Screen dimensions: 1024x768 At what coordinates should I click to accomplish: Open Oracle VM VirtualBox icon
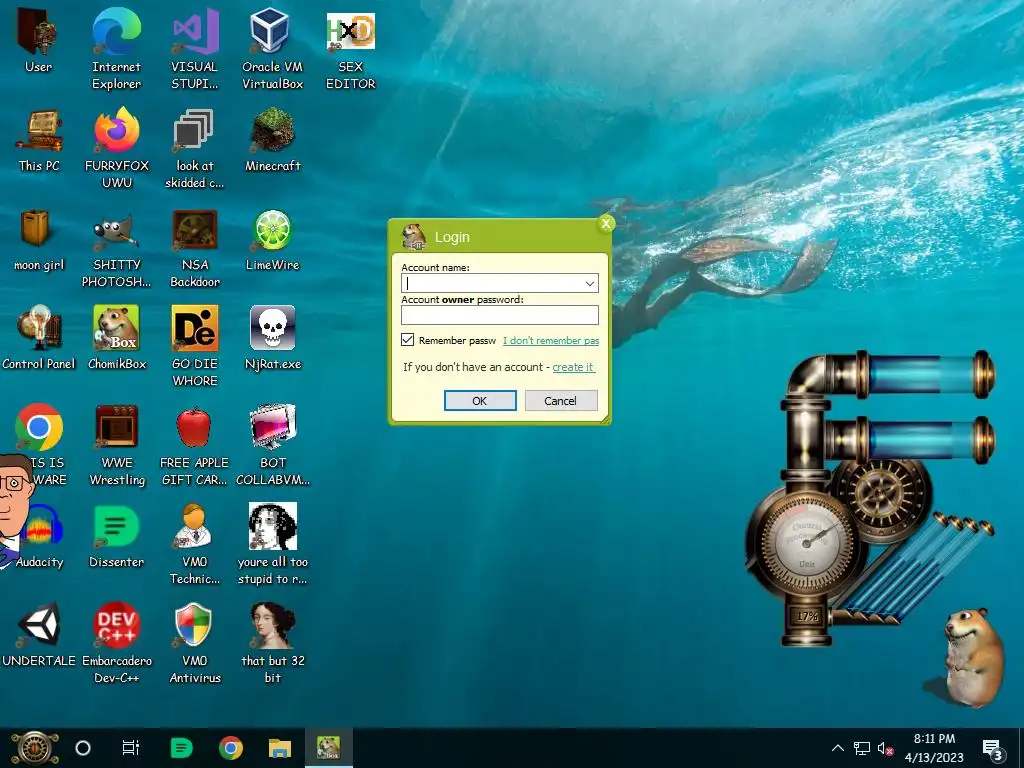click(x=272, y=49)
